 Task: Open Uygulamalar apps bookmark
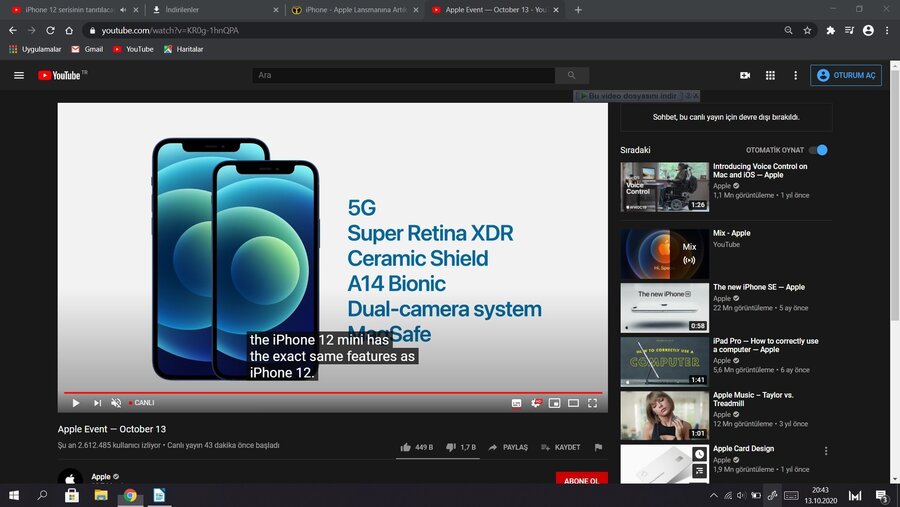click(35, 49)
